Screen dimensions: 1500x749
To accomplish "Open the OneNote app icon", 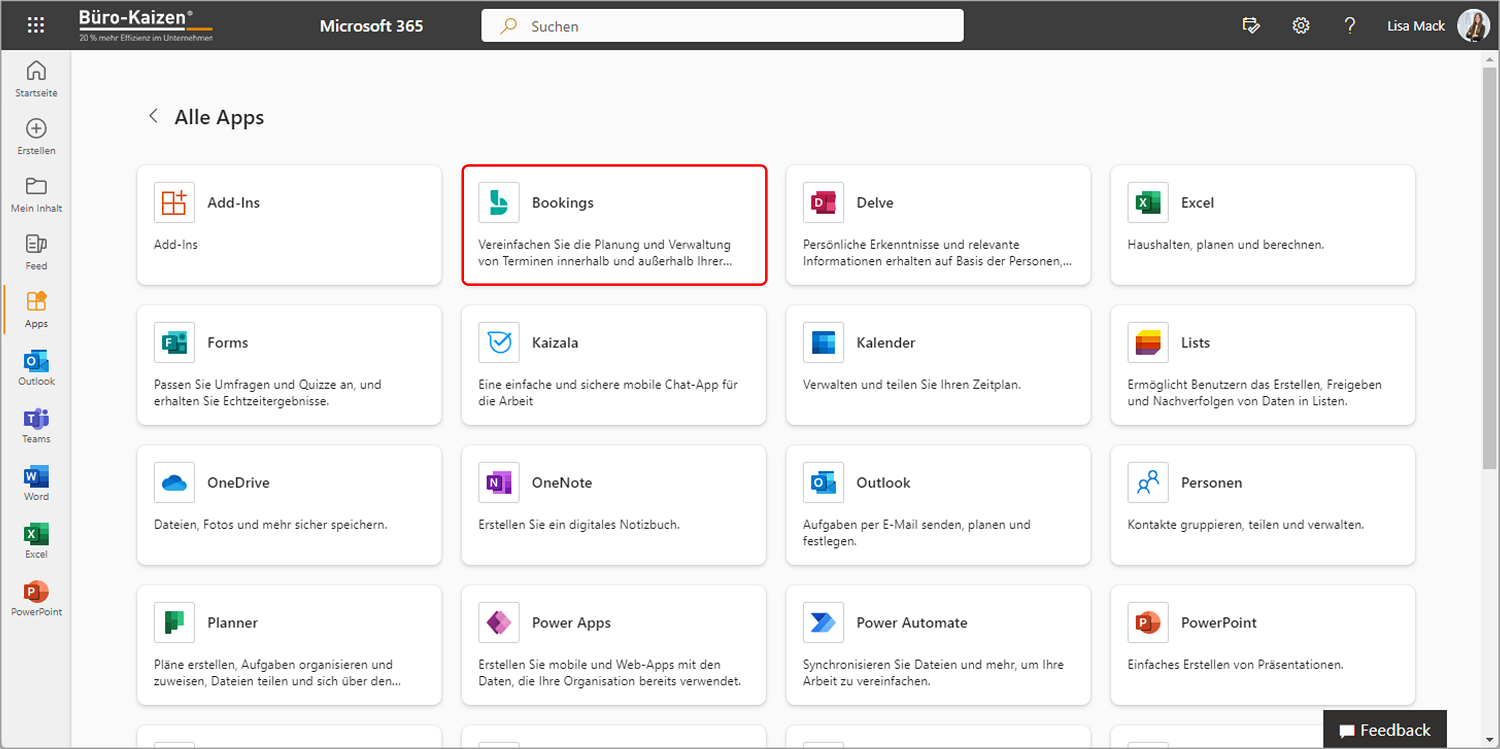I will [x=498, y=482].
